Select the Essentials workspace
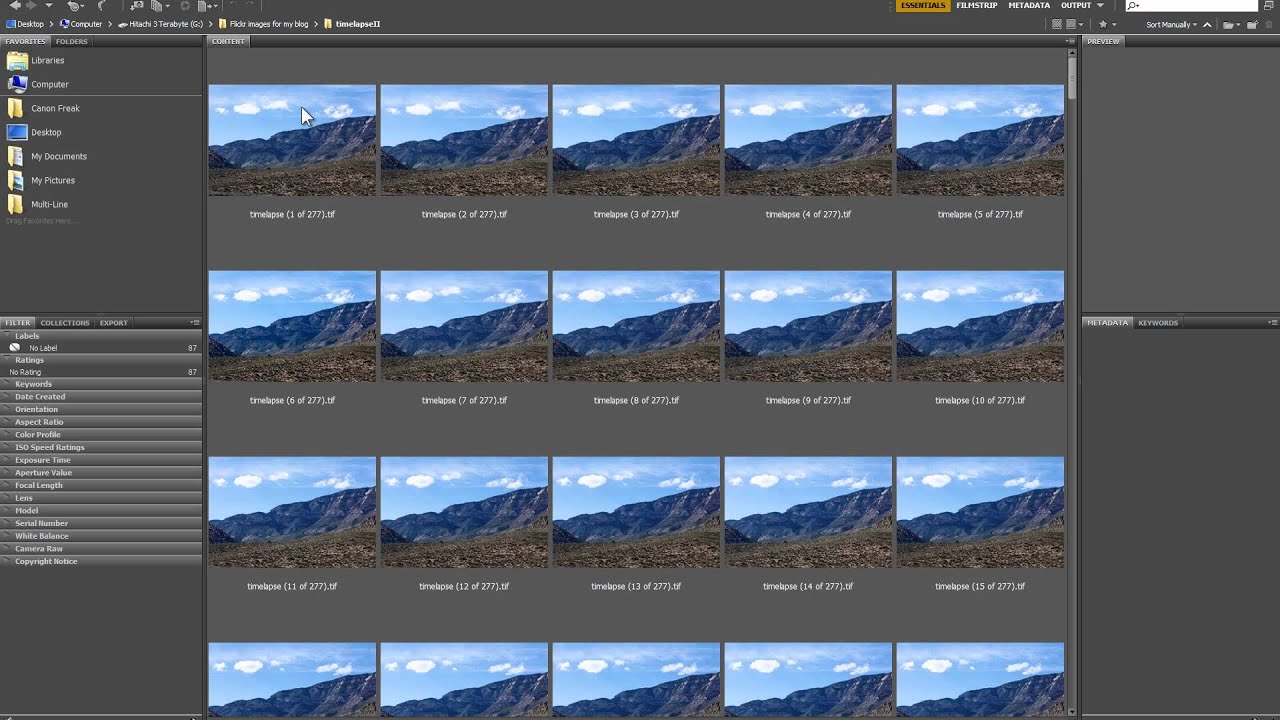Viewport: 1280px width, 720px height. (922, 5)
